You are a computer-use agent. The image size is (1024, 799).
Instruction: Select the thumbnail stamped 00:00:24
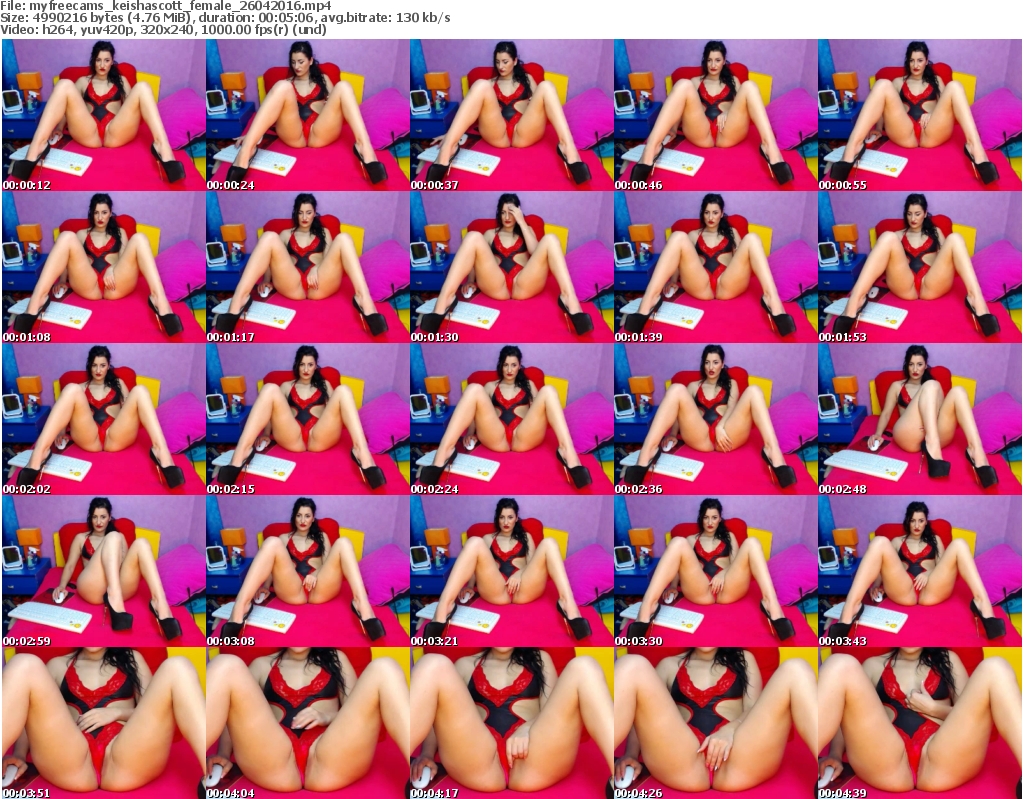(308, 115)
